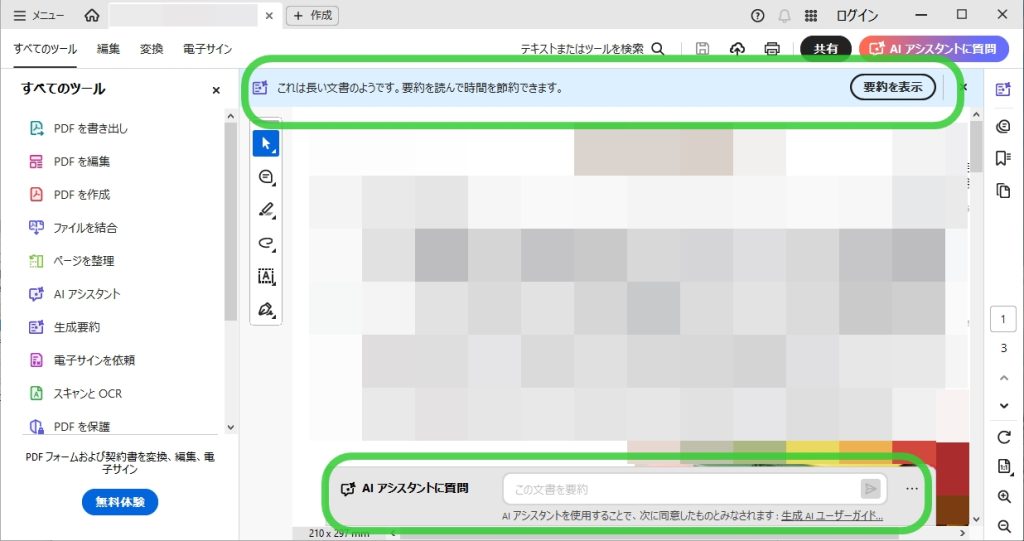This screenshot has width=1024, height=541.
Task: Click the この文書を要約 input field
Action: tap(680, 489)
